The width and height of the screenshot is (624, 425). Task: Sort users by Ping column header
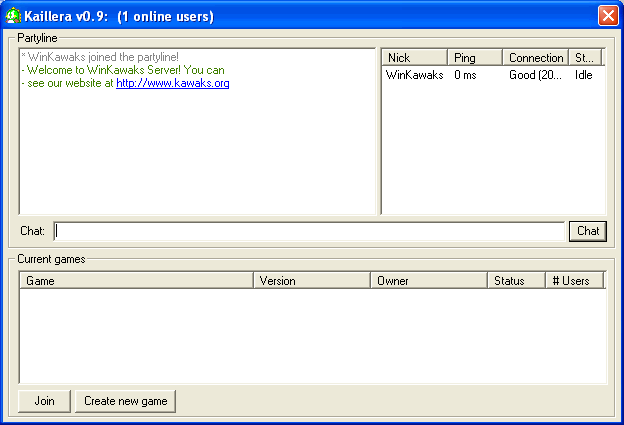(474, 58)
